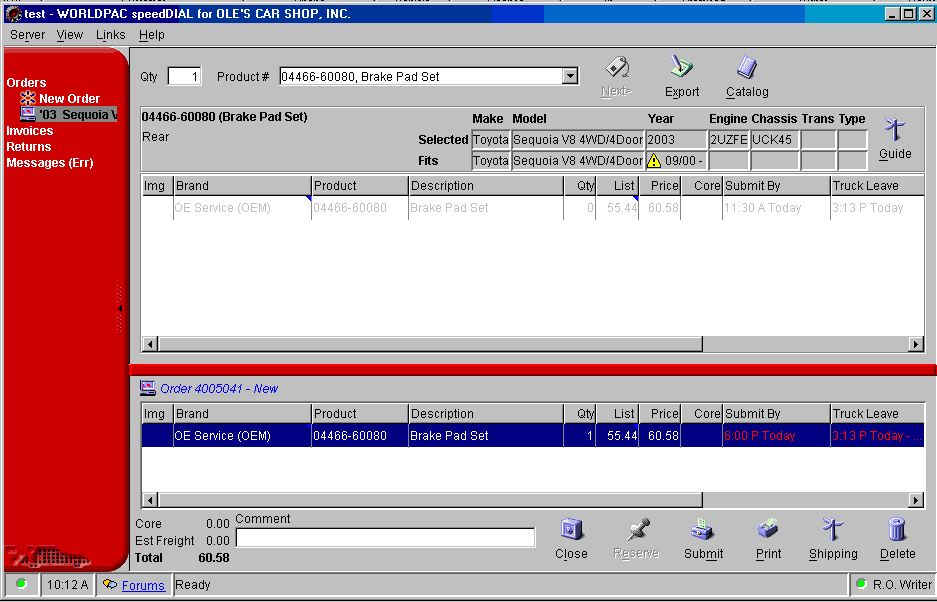Click the '03 Sequoia order computer icon
Image resolution: width=937 pixels, height=602 pixels.
27,114
